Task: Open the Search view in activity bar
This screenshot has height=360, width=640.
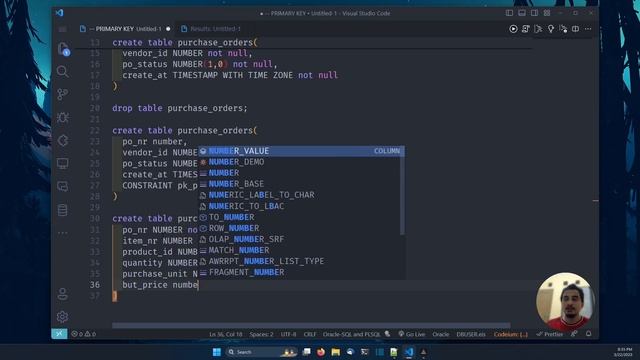Action: [x=62, y=72]
